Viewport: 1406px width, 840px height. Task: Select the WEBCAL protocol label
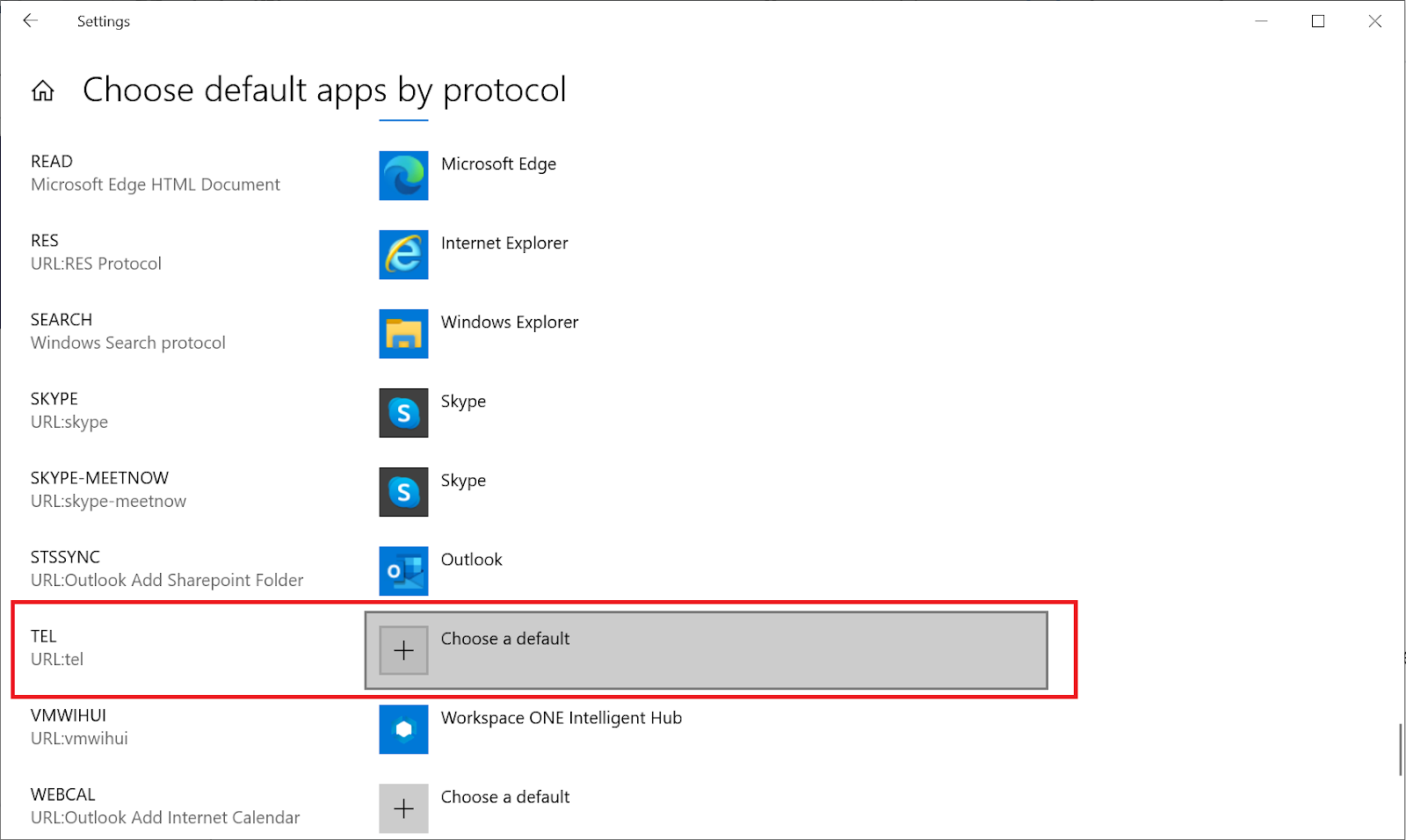point(63,794)
